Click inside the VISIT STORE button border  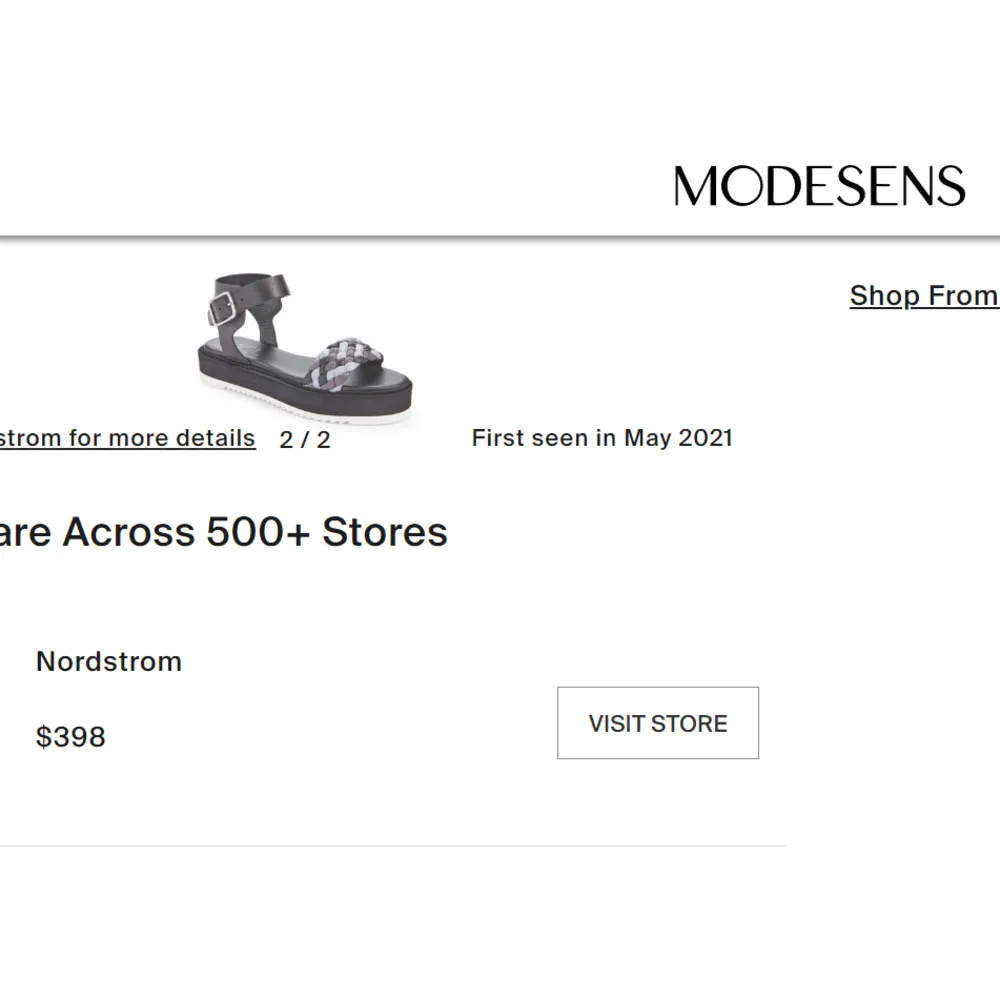(x=657, y=722)
